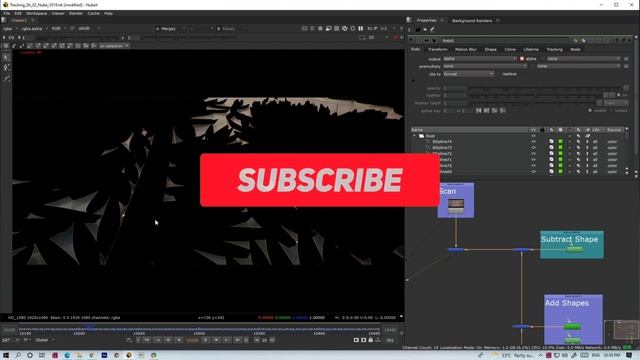This screenshot has height=360, width=640.
Task: Open the on selection dropdown in Roto toolbar
Action: 114,46
